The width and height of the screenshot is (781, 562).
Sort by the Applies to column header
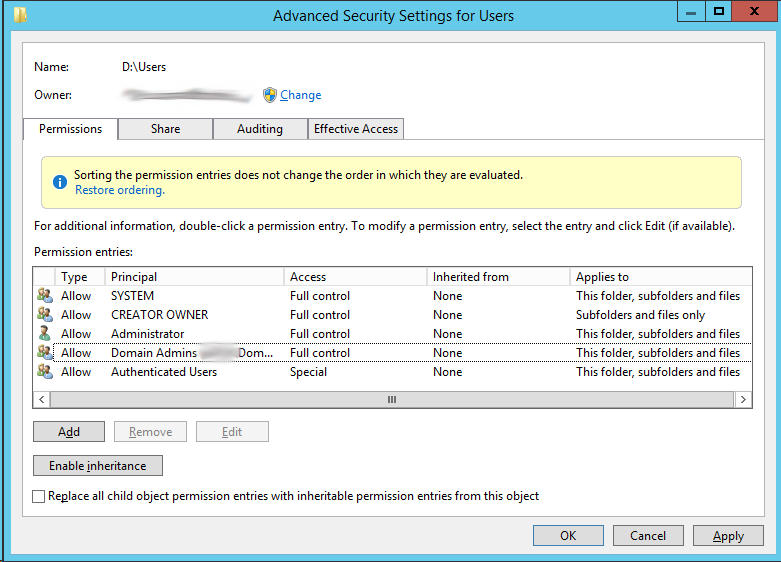[660, 277]
